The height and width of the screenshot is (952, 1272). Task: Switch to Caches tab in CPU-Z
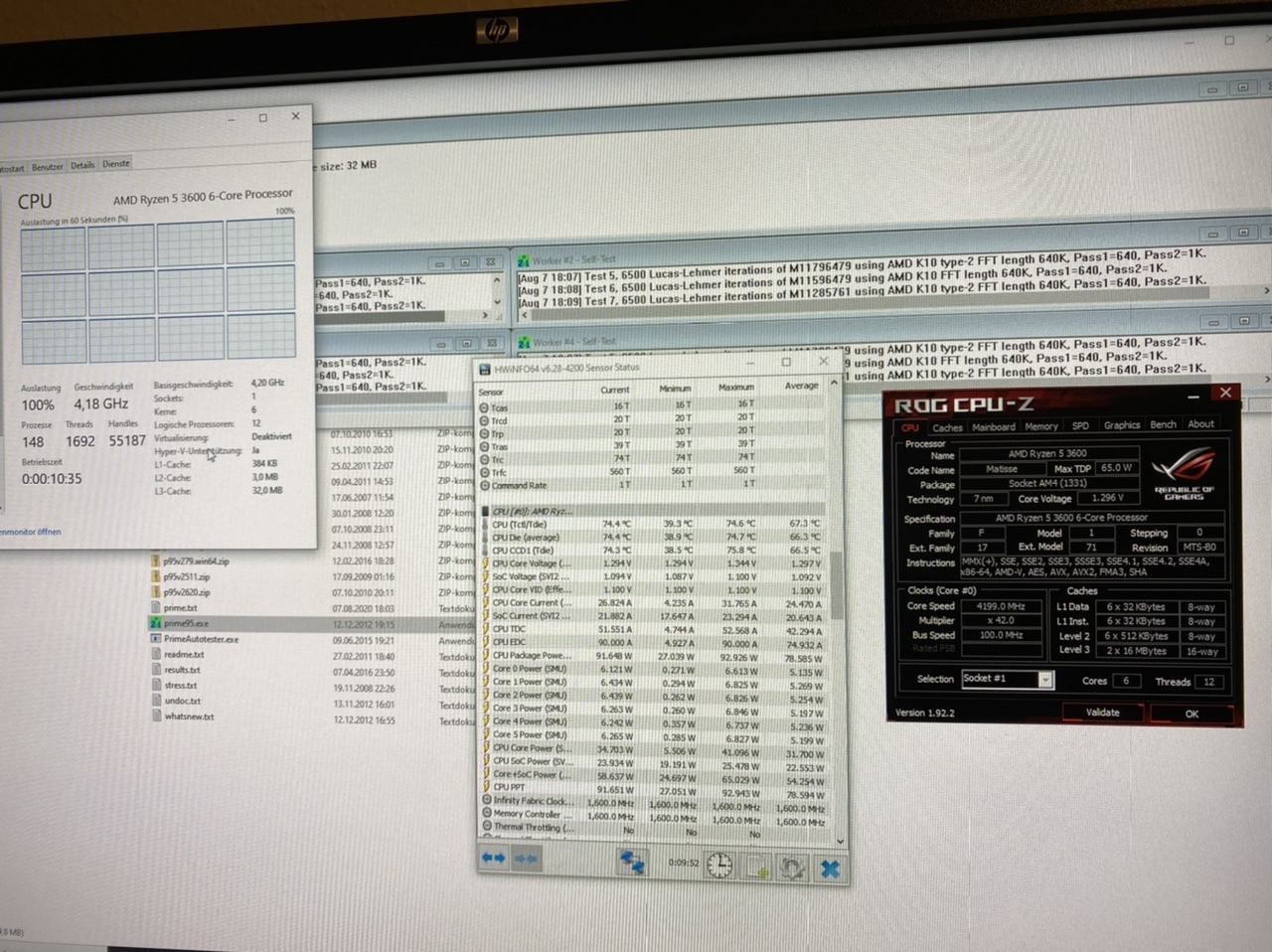(947, 427)
